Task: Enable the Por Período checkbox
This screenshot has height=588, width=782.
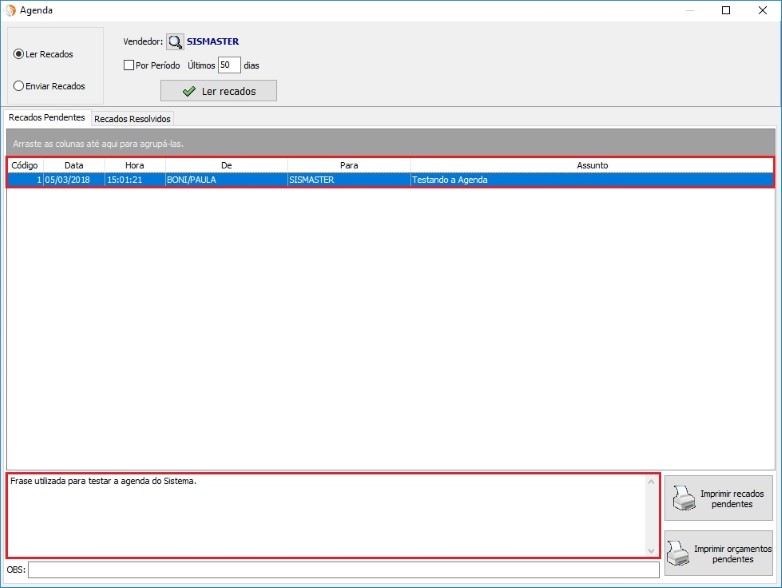Action: [129, 65]
